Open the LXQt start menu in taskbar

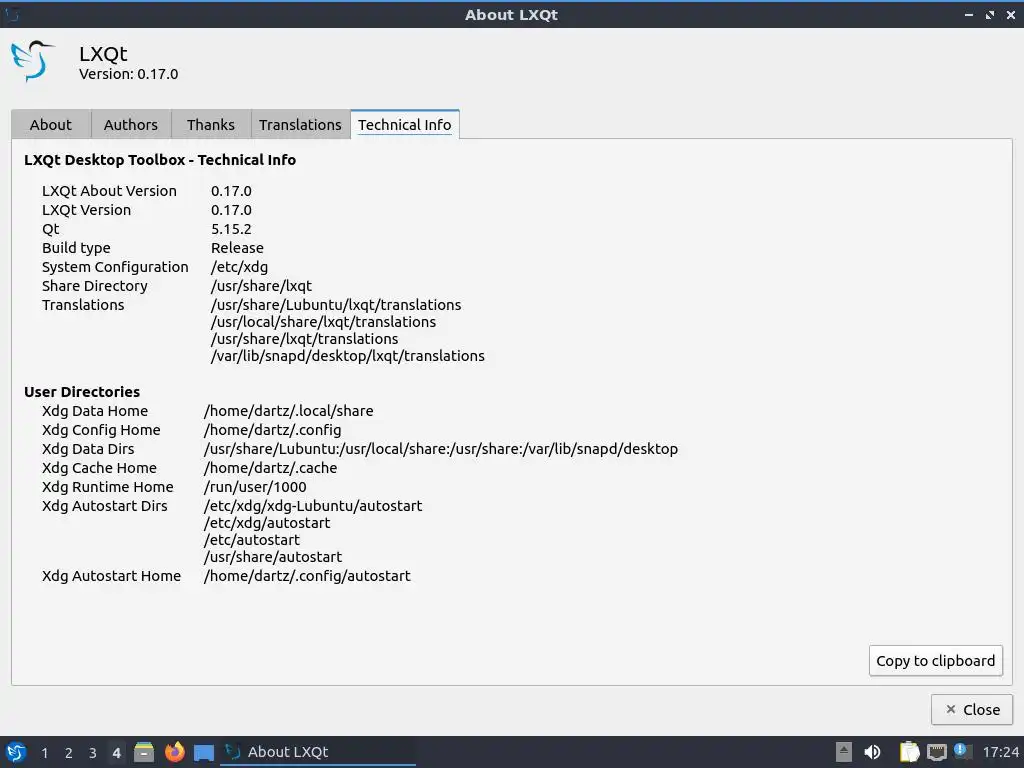[16, 752]
